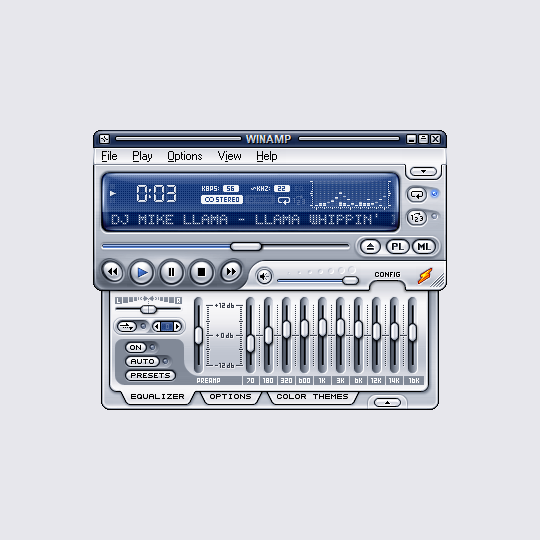Open files with the Eject button
Screen dimensions: 540x540
pos(370,247)
